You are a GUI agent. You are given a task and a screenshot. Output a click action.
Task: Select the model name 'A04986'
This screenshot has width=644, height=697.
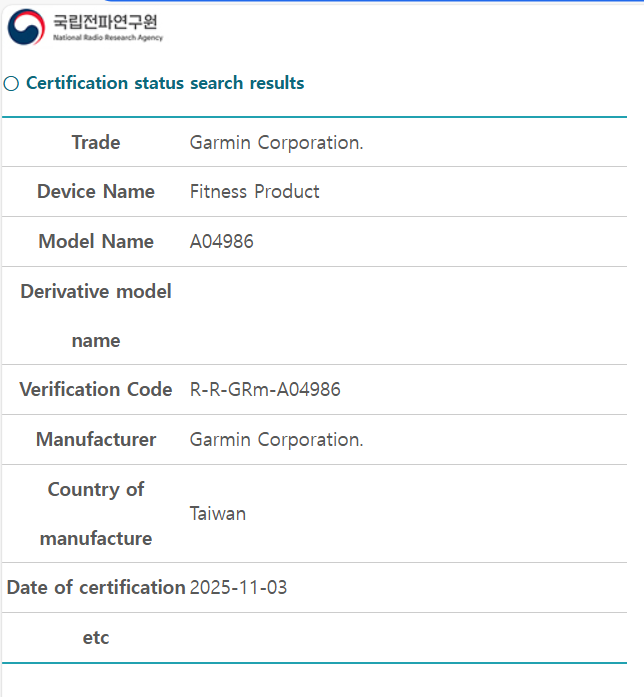pyautogui.click(x=221, y=241)
